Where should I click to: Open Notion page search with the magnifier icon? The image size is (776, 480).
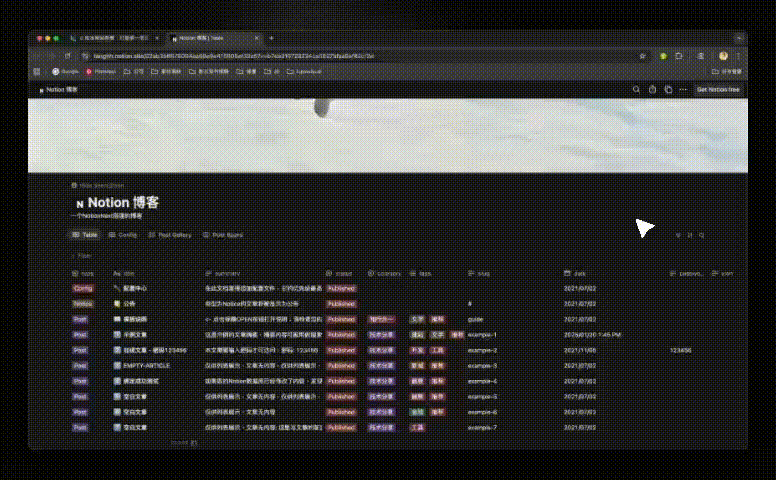click(x=636, y=90)
